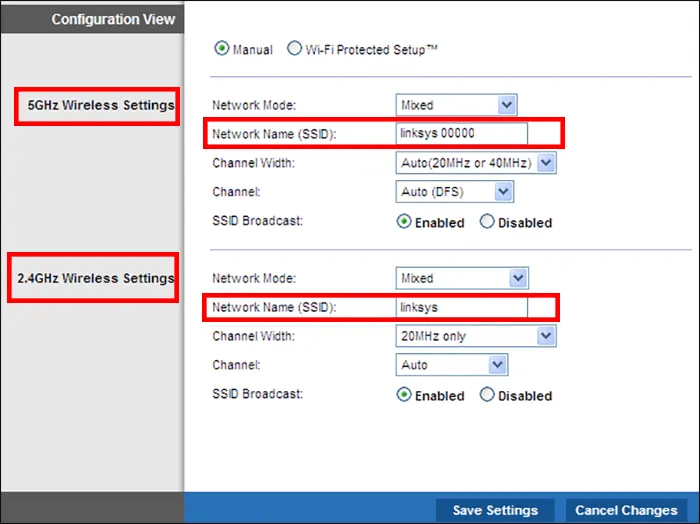Click the 2.4GHz SSID Broadcast label
Viewport: 700px width, 524px height.
point(258,394)
